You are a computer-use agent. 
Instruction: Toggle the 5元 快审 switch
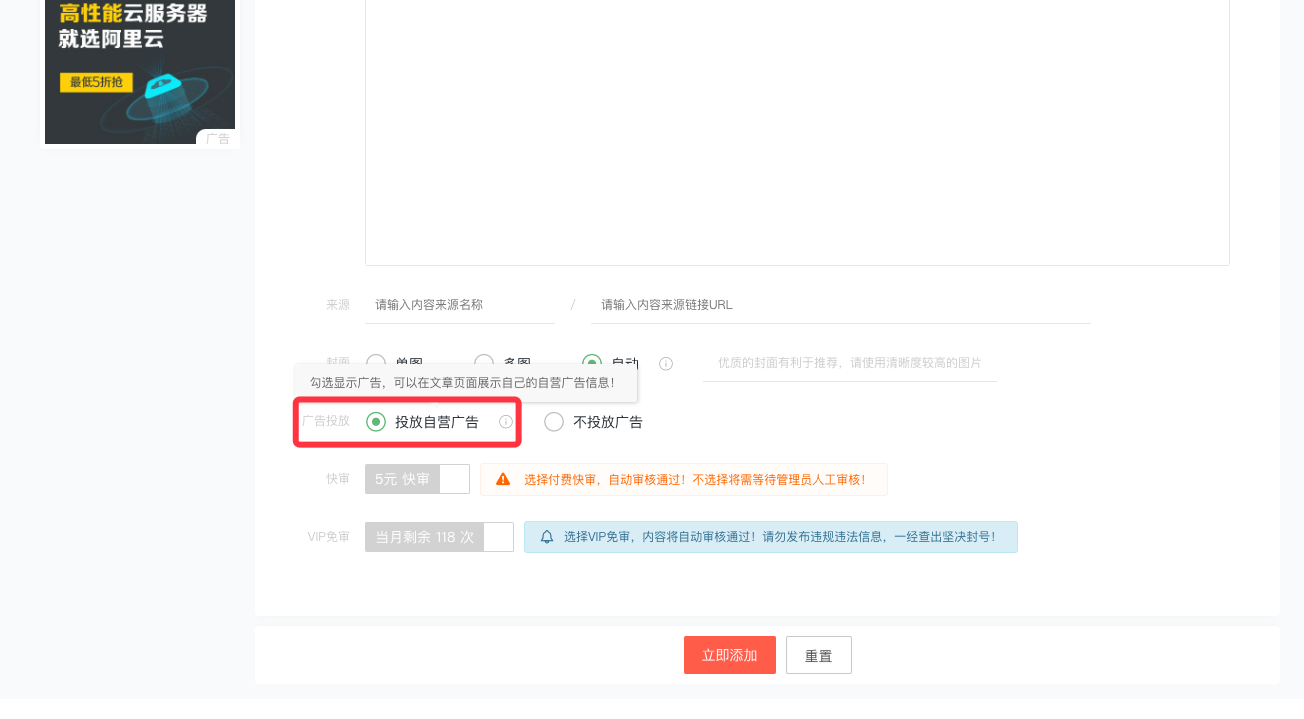[x=417, y=479]
